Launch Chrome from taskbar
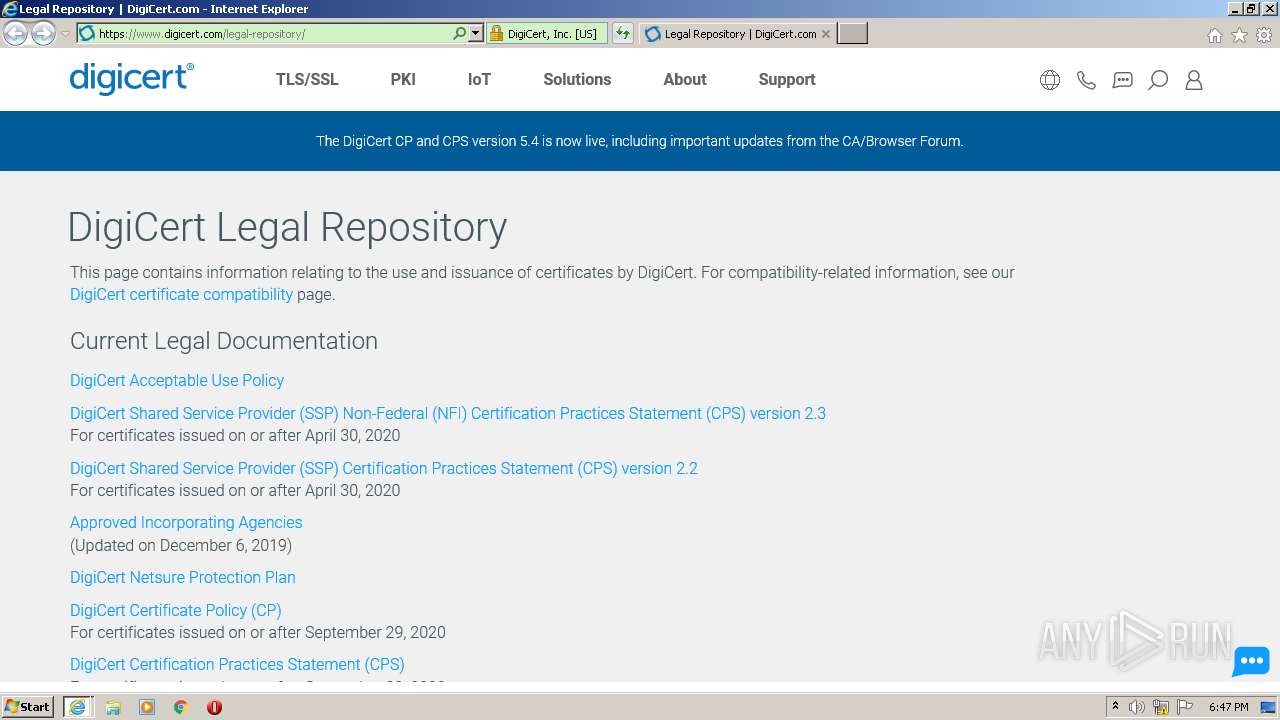 tap(181, 707)
